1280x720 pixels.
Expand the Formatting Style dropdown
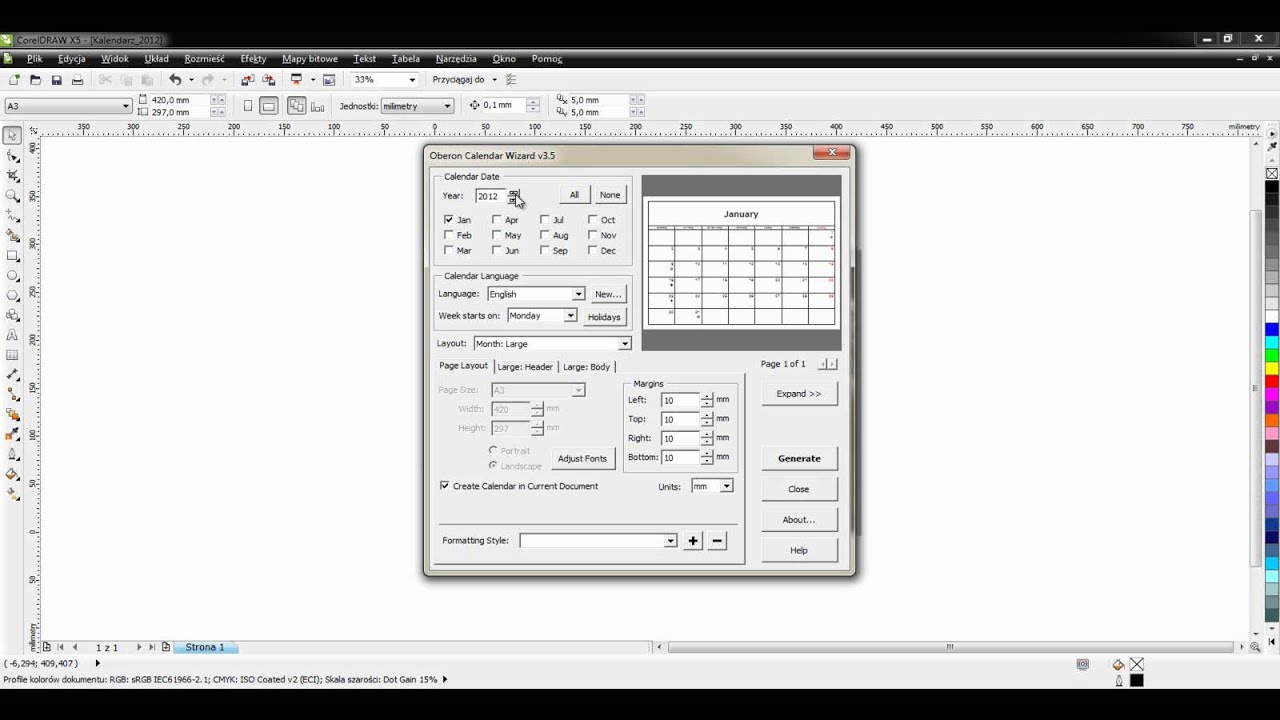click(670, 541)
